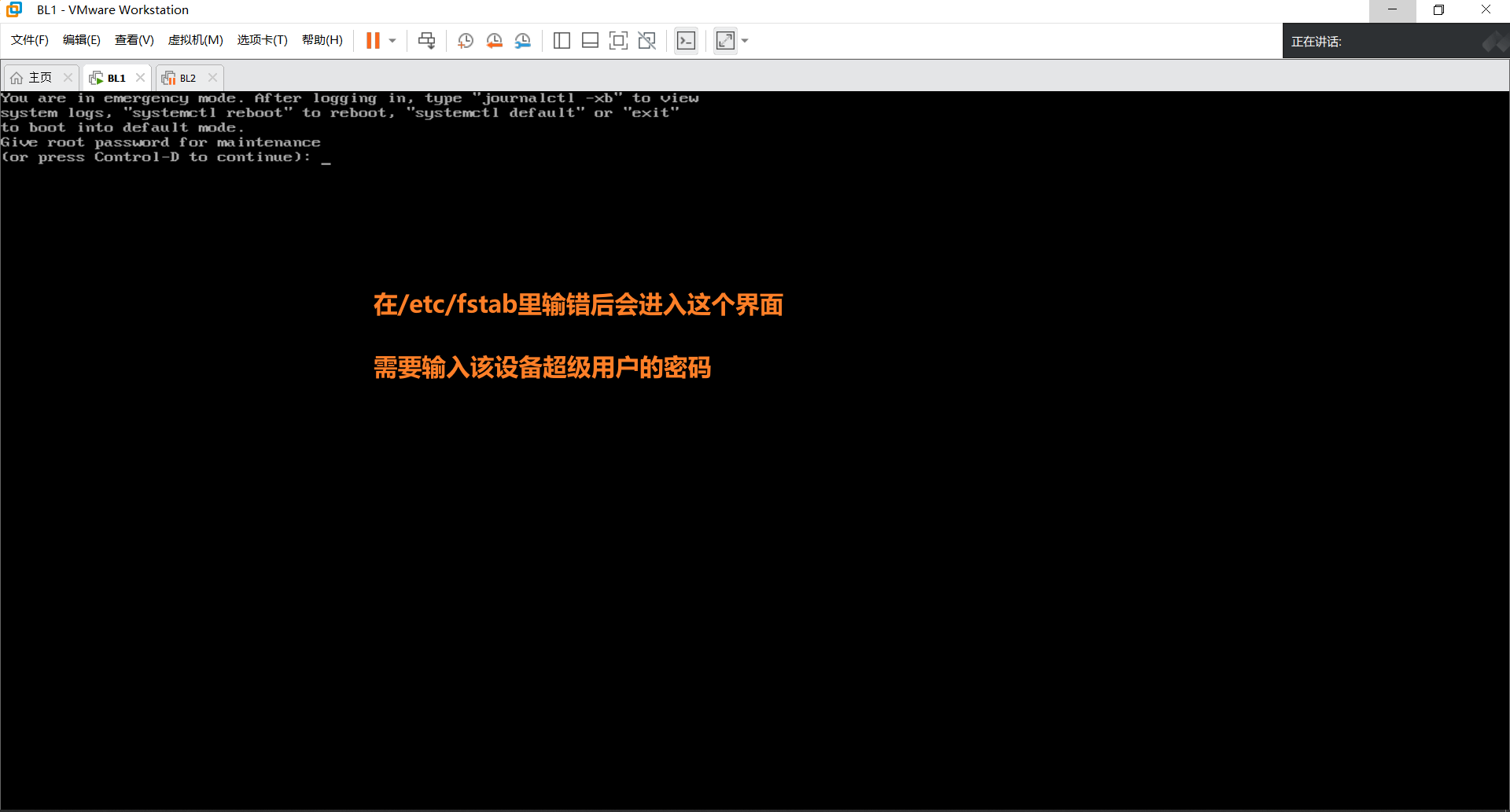Screen dimensions: 1510x812
Task: Click the VMware Workstation logo icon
Action: pos(13,9)
